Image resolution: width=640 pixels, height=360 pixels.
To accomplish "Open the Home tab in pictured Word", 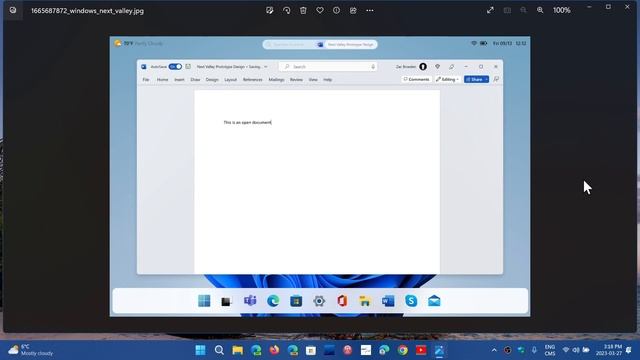I will click(x=162, y=80).
